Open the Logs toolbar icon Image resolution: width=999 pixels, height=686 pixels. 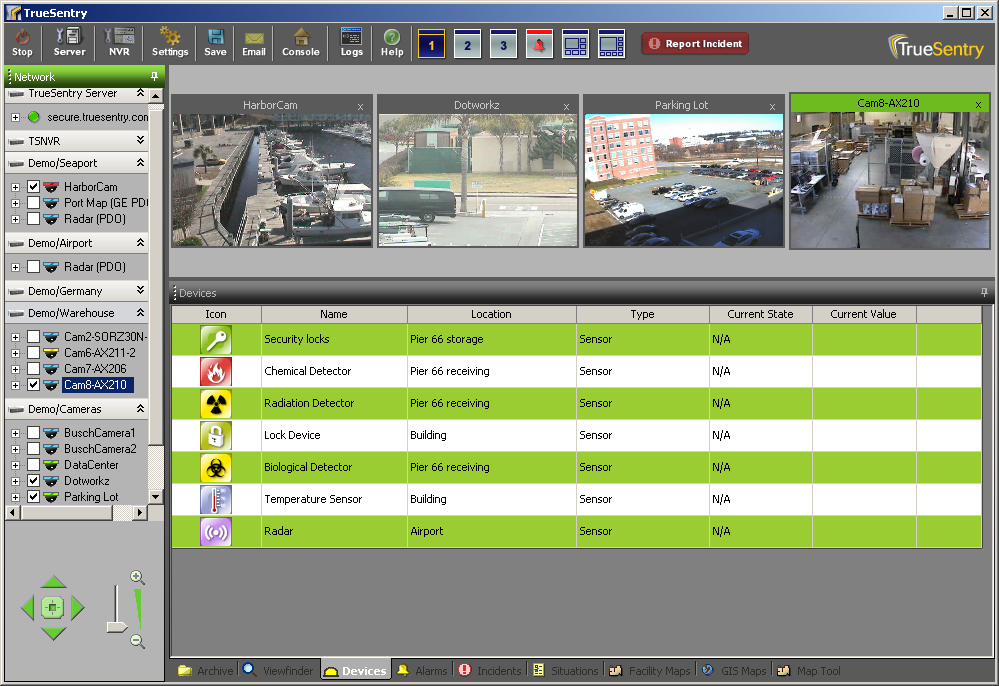(352, 43)
